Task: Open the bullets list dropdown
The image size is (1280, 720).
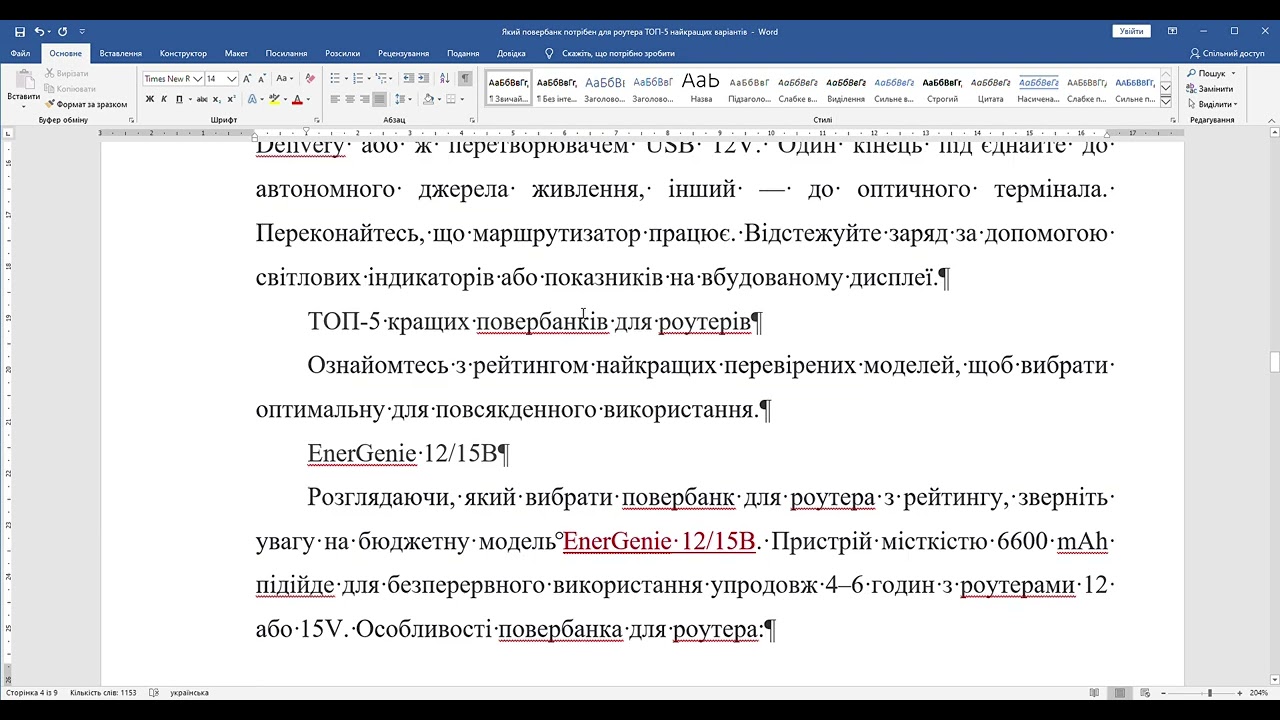Action: pyautogui.click(x=346, y=79)
